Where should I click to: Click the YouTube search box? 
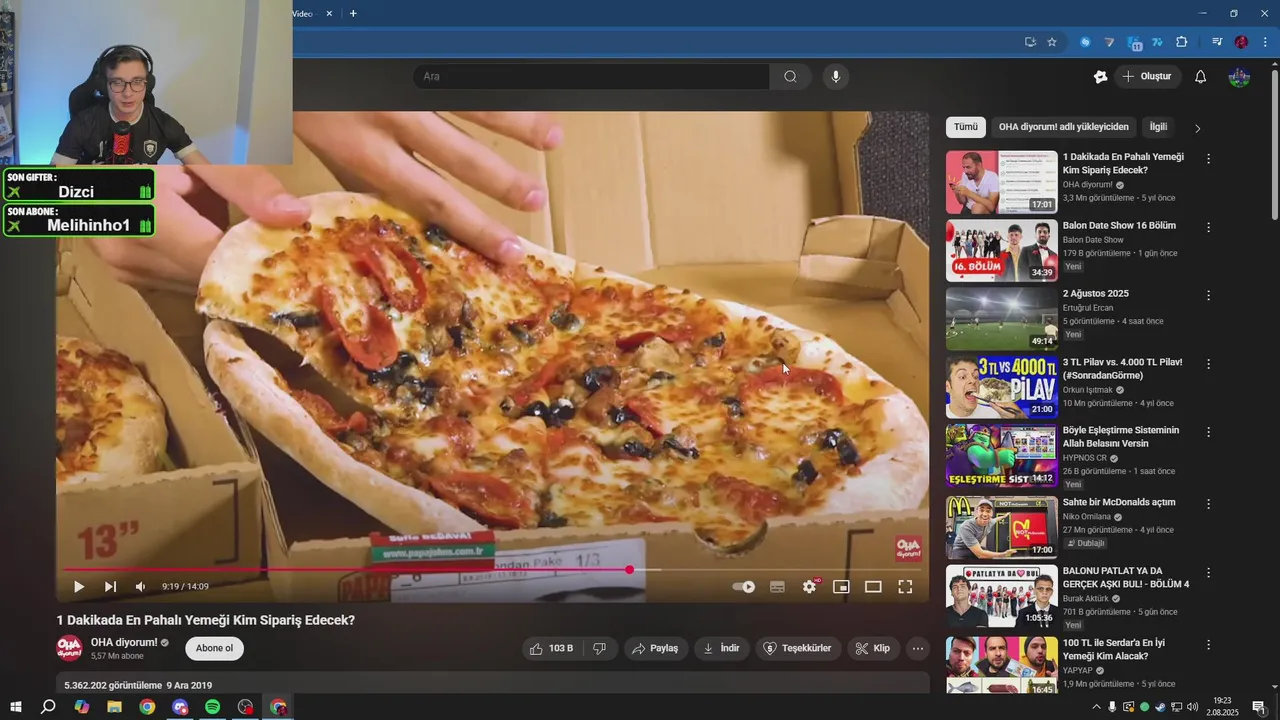591,76
